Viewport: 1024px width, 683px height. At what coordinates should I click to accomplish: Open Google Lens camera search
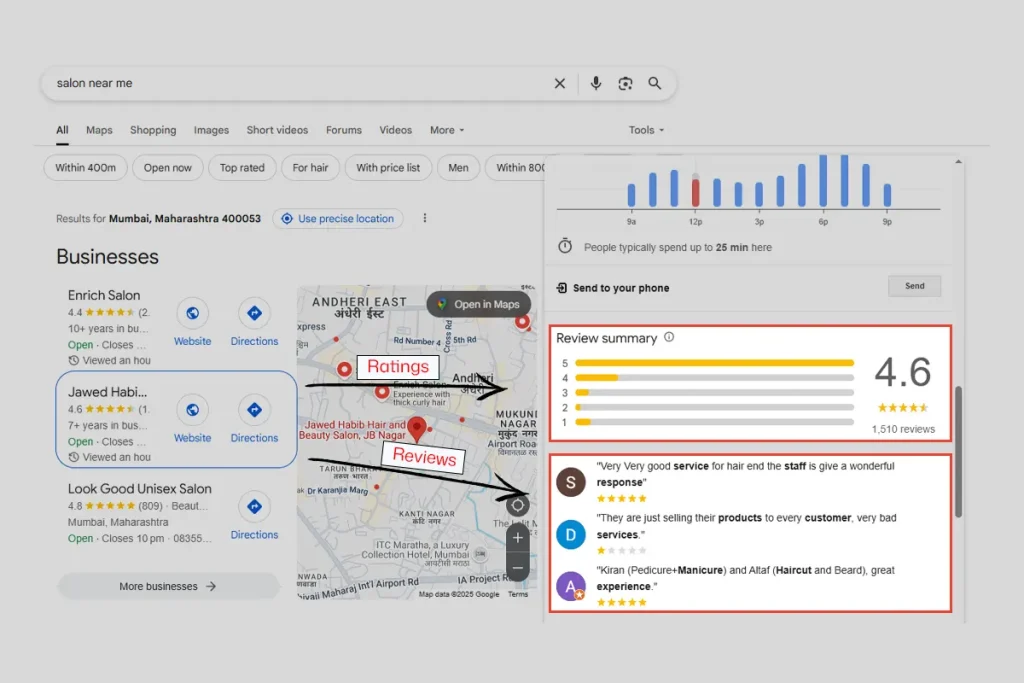point(625,84)
